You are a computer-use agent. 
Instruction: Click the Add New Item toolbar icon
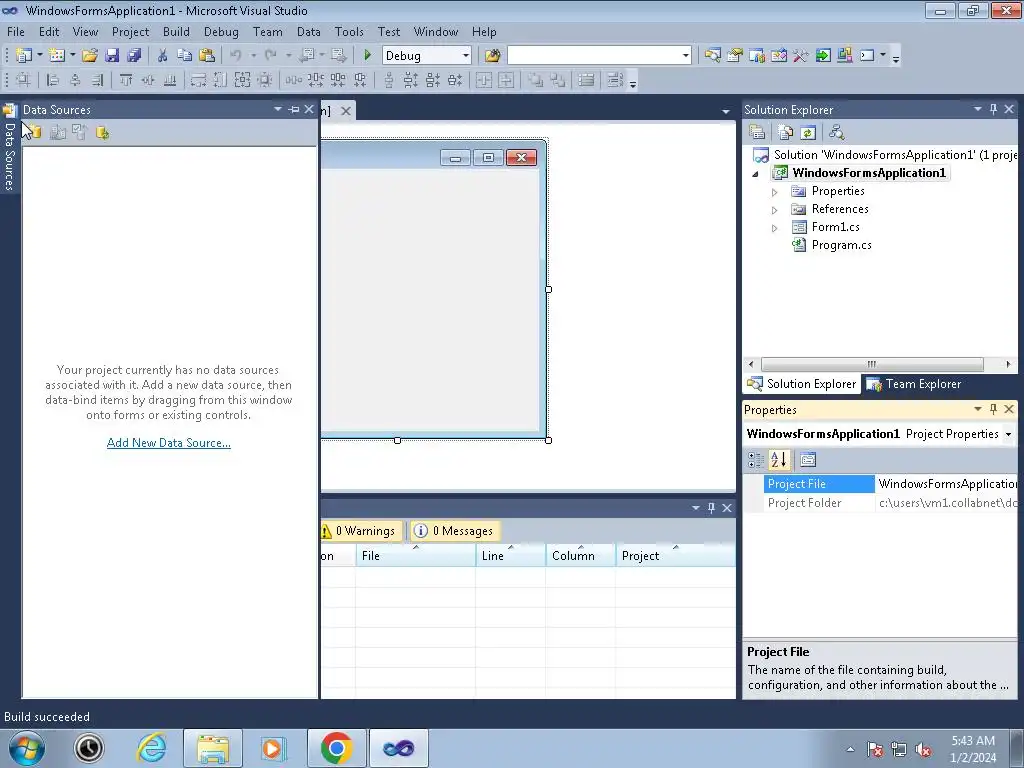coord(57,56)
